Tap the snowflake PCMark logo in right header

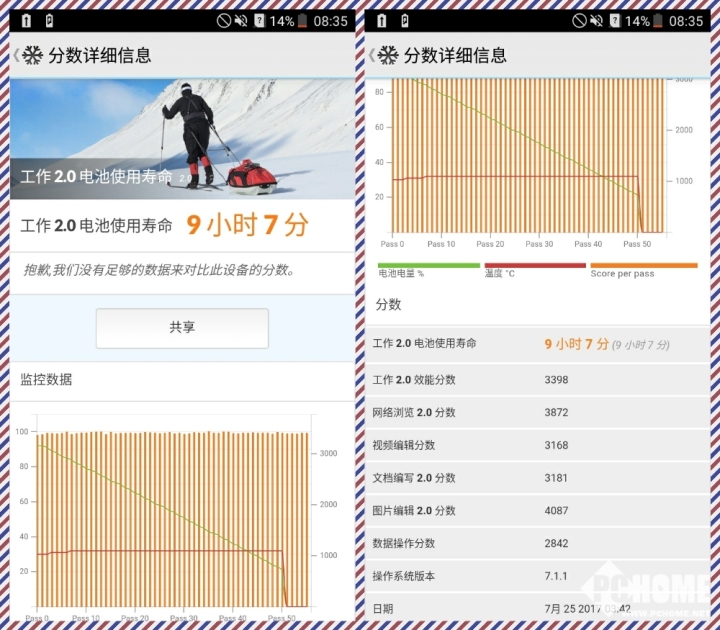tap(388, 56)
